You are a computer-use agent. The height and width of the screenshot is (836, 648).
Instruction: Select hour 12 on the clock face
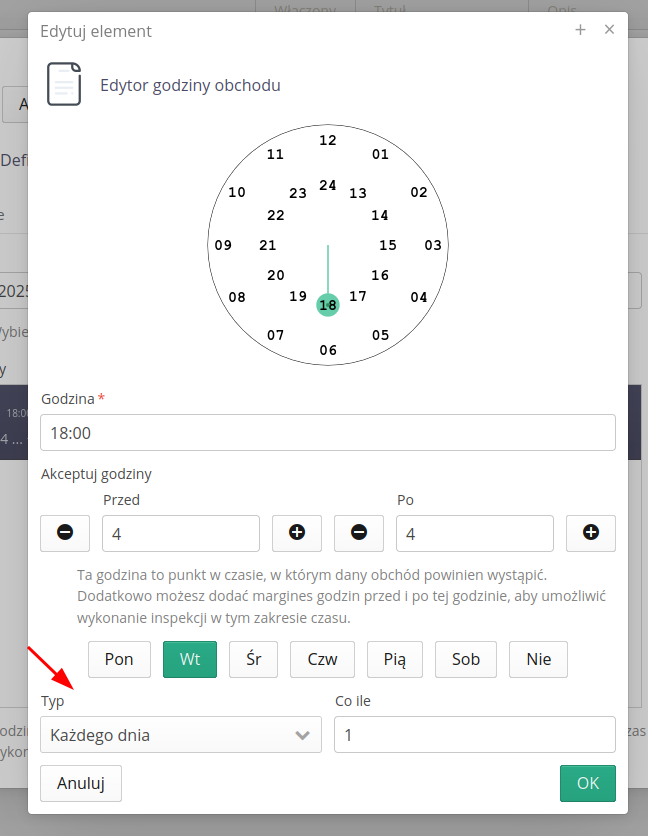pyautogui.click(x=328, y=140)
